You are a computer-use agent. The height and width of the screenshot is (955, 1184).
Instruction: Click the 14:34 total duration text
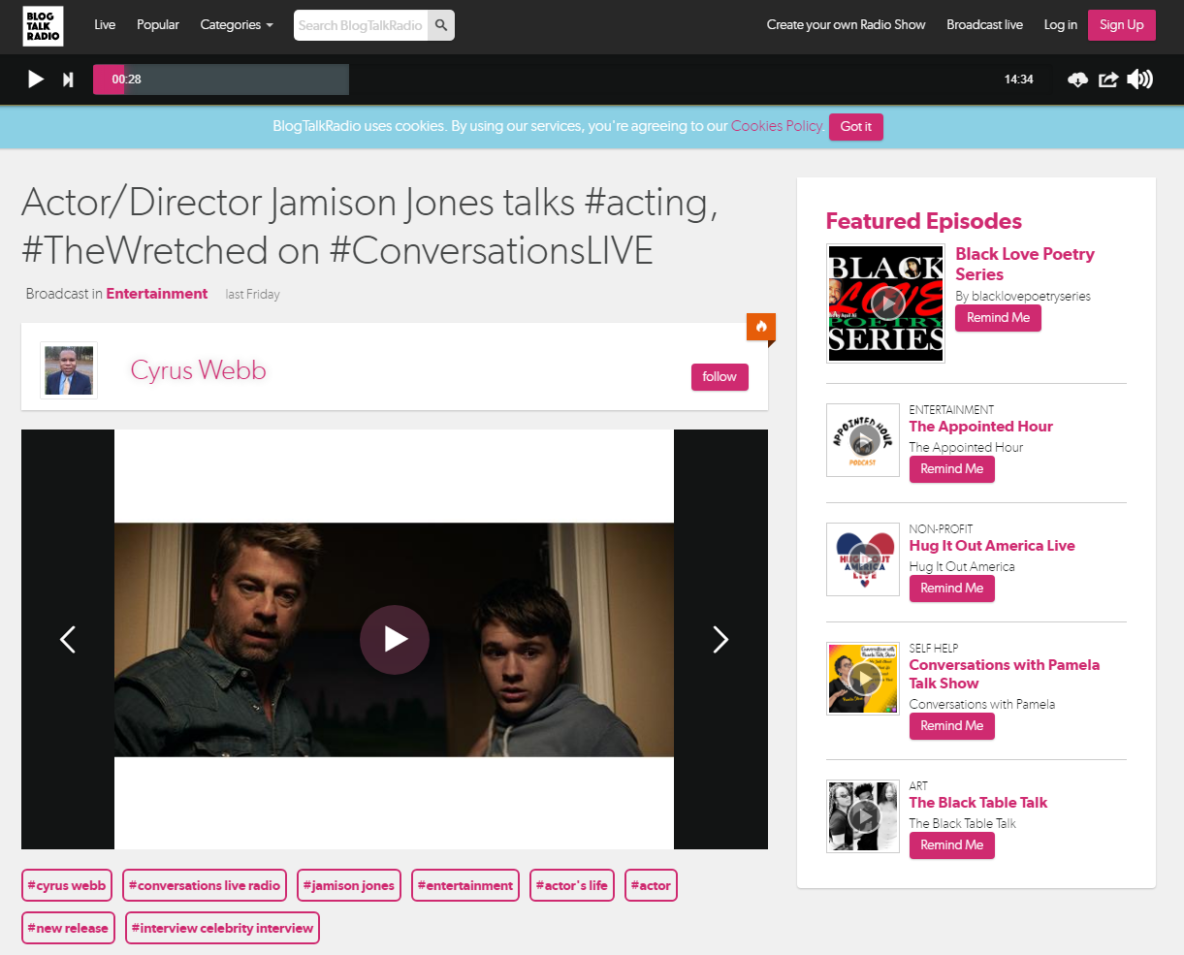click(1019, 79)
